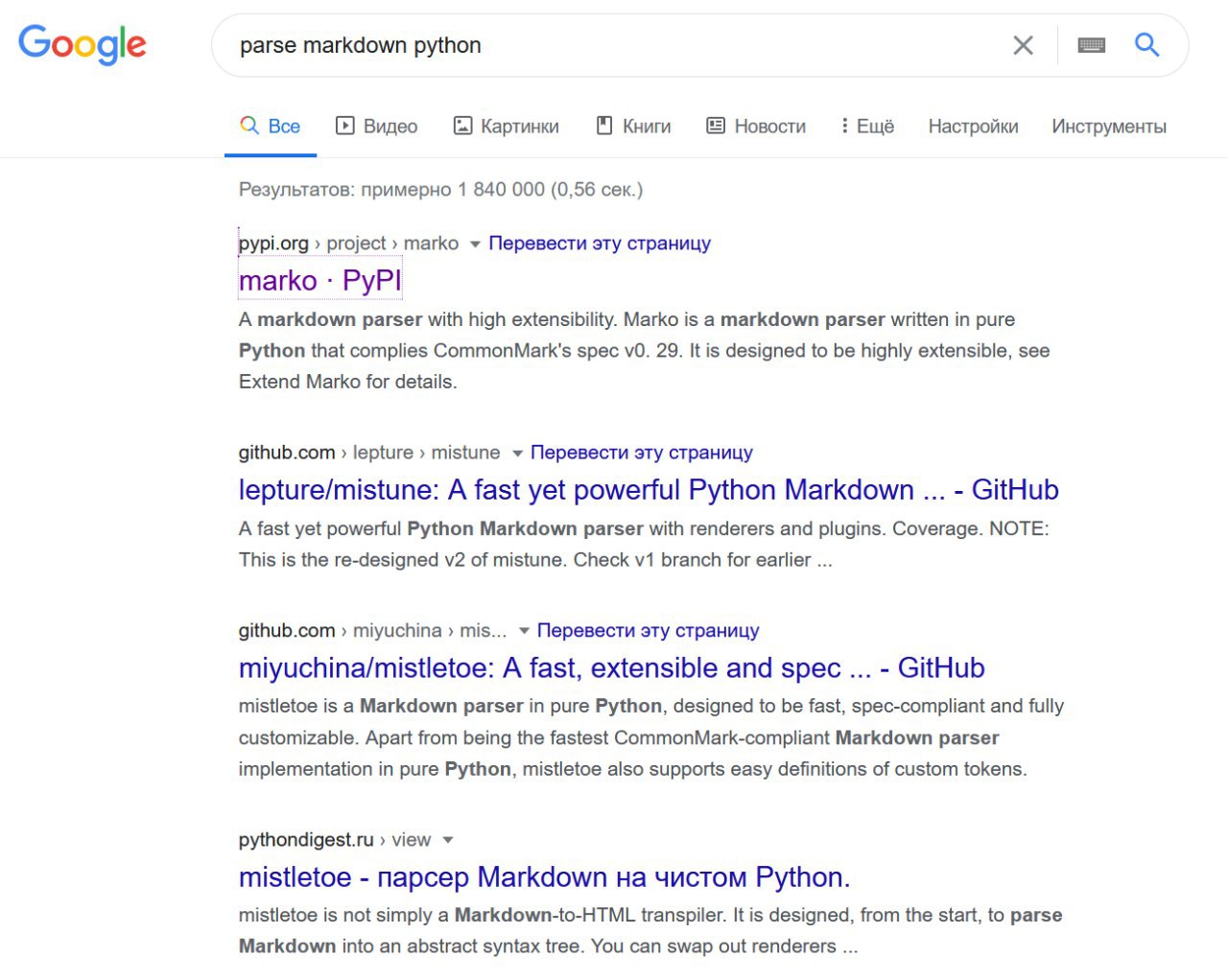Click the pypi.org breadcrumb URL
This screenshot has width=1228, height=980.
(x=348, y=243)
